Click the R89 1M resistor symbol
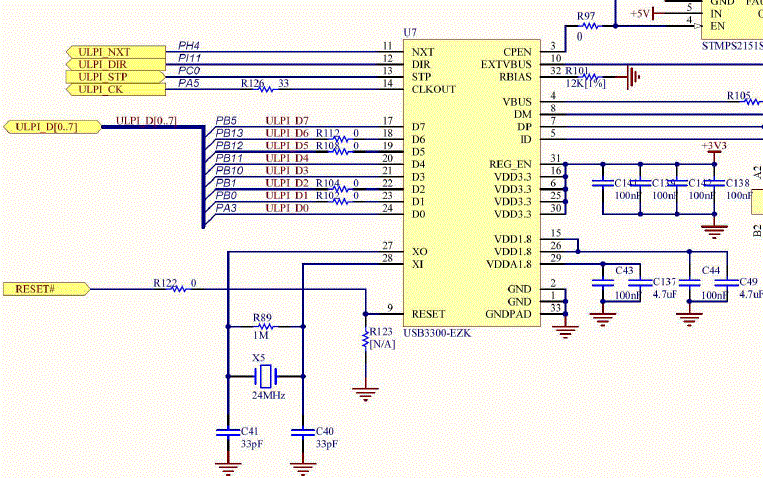Screen dimensions: 763x478 [x=266, y=327]
